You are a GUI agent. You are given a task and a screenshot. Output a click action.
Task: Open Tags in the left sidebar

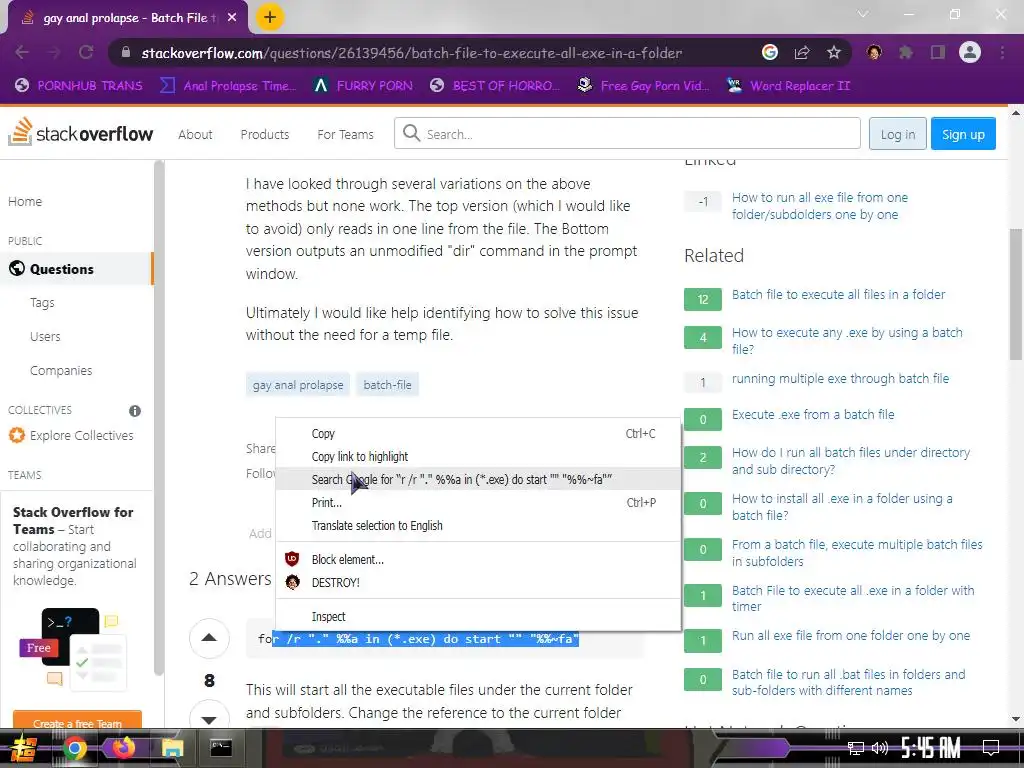point(42,302)
